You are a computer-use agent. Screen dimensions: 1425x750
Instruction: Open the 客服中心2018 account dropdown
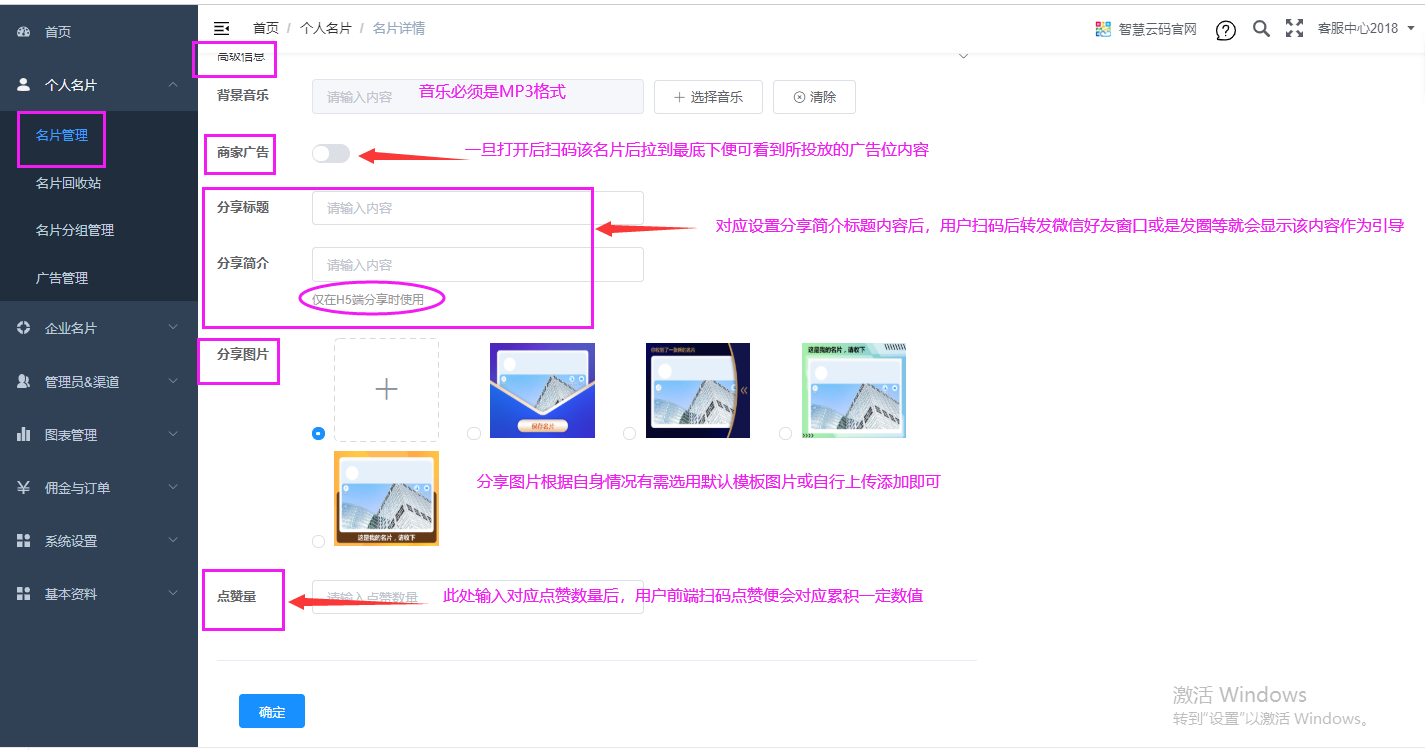(x=1366, y=29)
